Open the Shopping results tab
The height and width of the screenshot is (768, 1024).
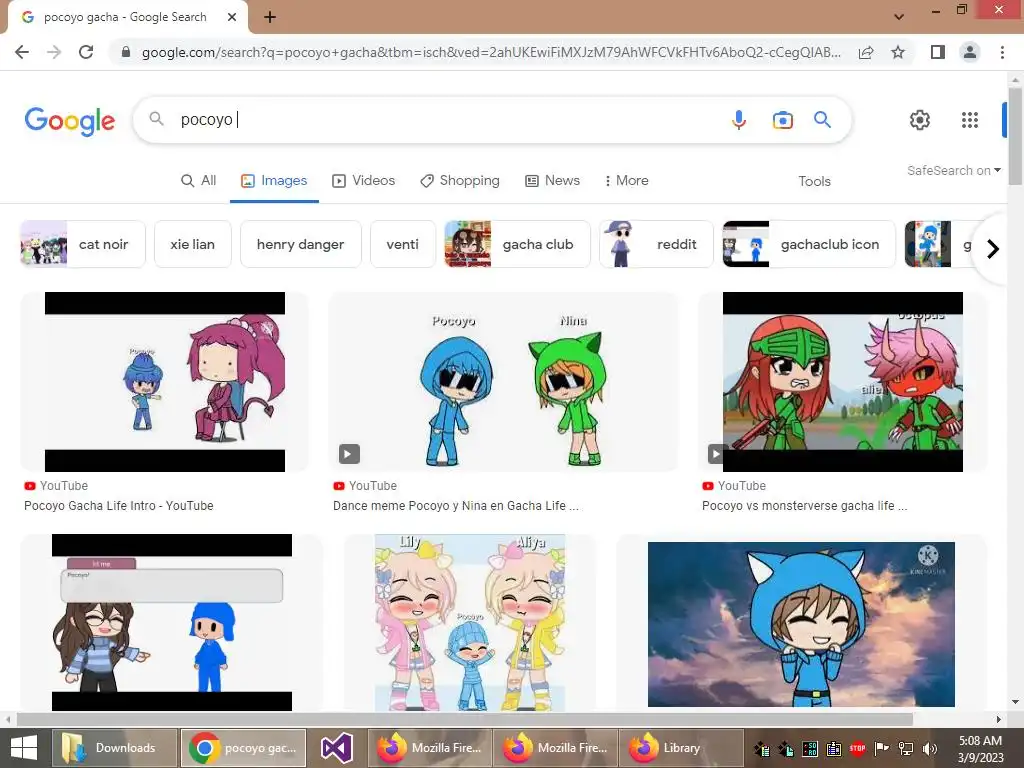460,181
